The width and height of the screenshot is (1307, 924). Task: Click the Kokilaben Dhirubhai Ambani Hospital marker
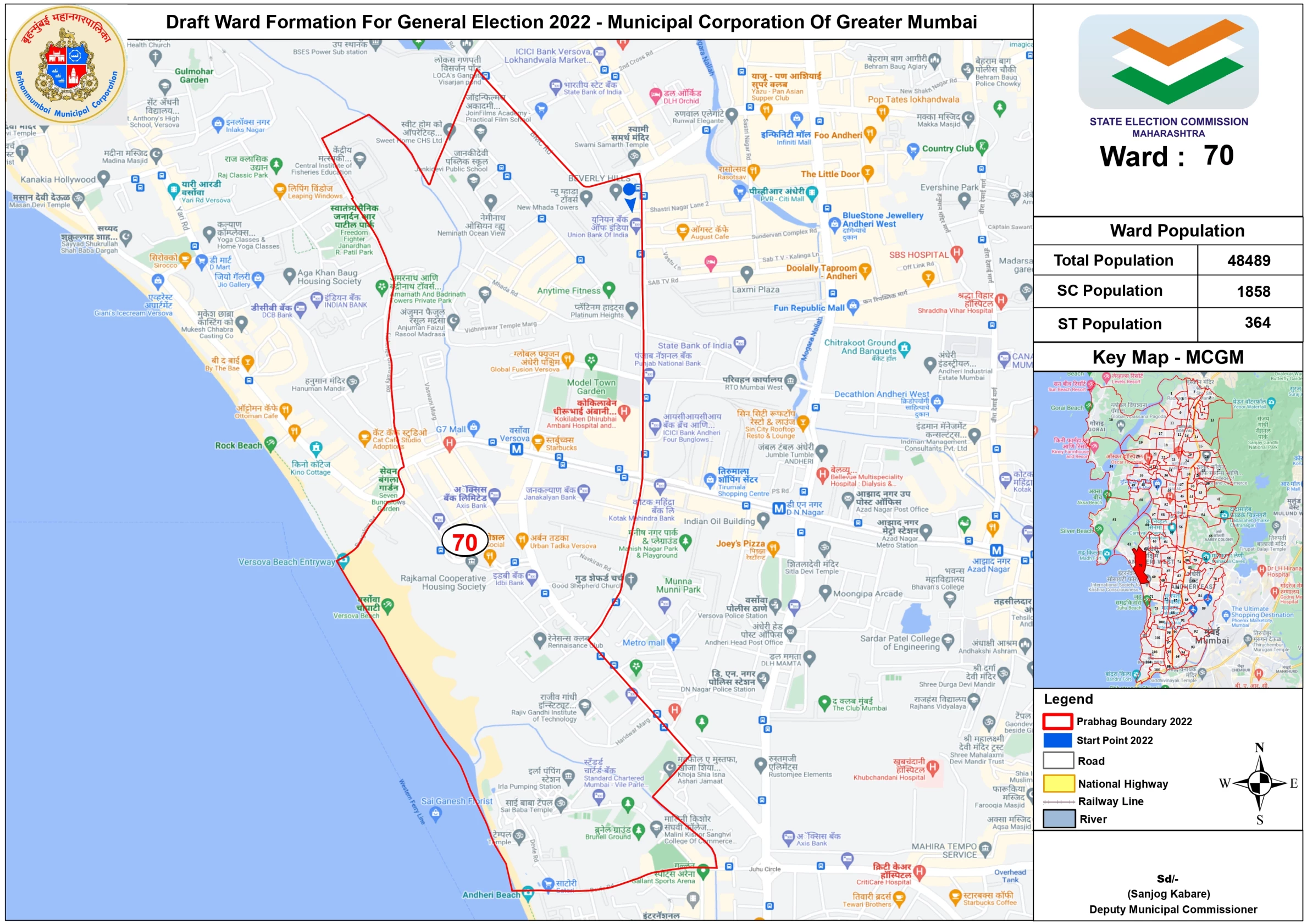(624, 412)
